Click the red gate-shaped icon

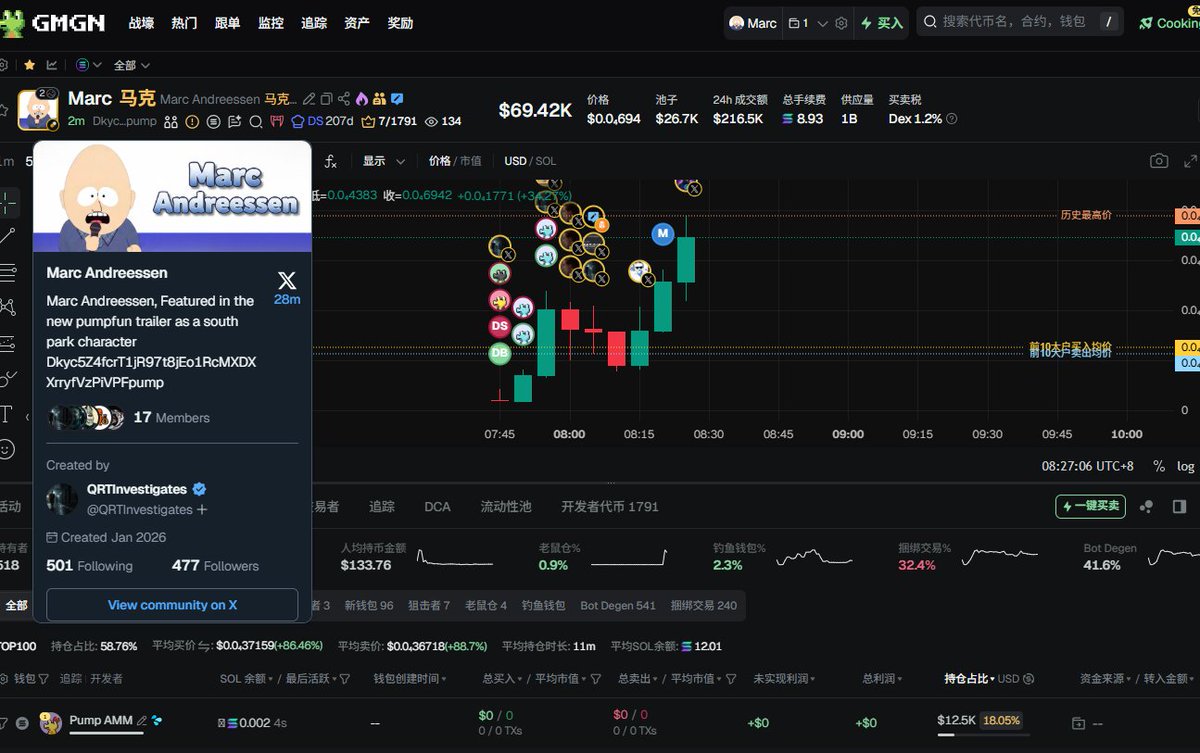coord(276,122)
